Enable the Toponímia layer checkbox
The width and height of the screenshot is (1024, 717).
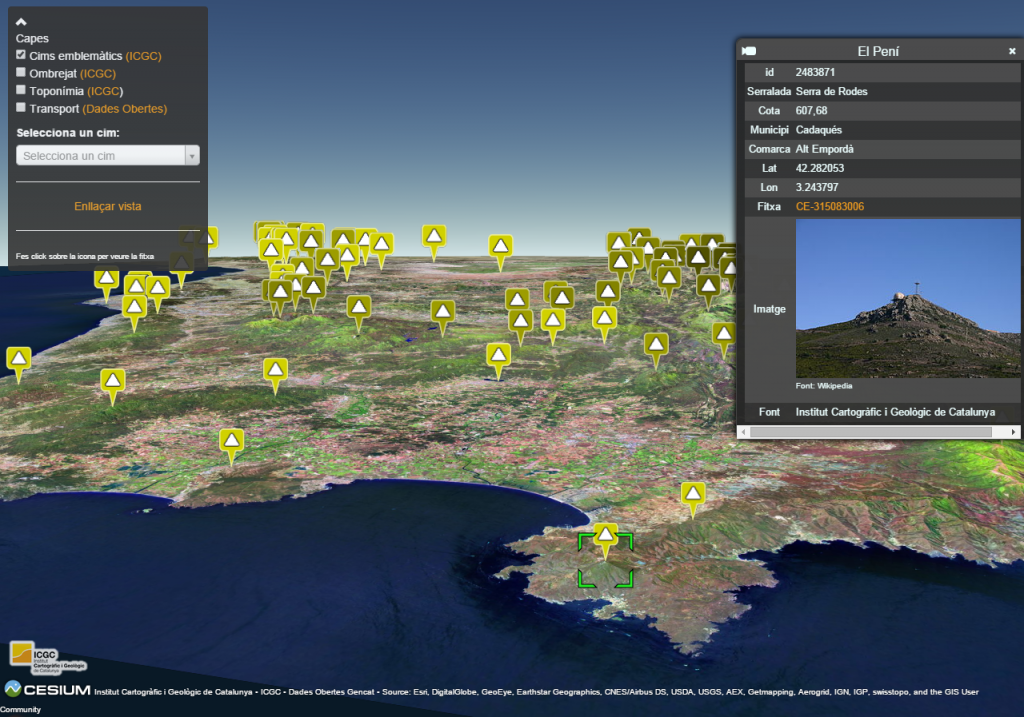(21, 90)
